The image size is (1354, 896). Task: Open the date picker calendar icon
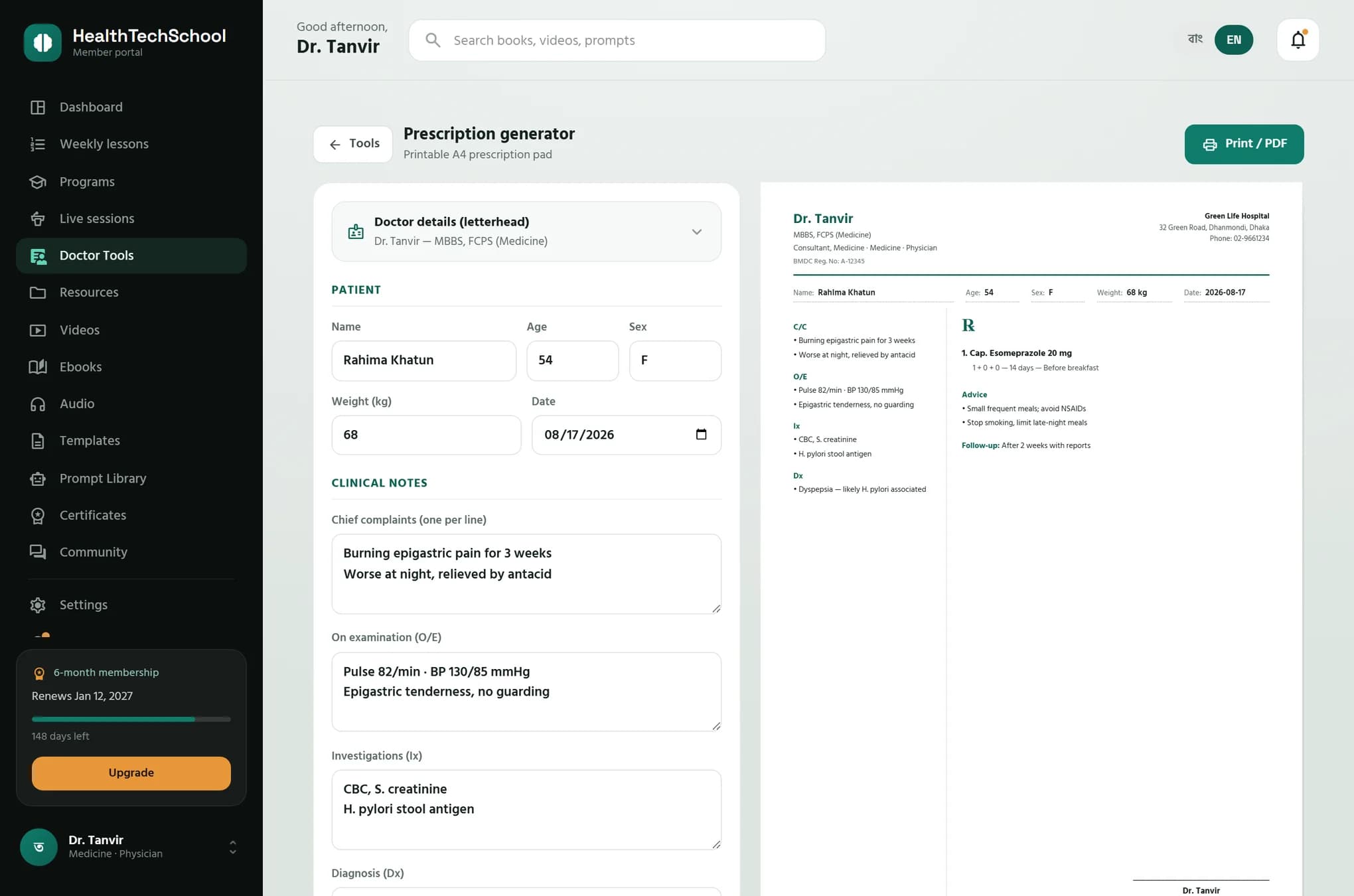pos(701,435)
